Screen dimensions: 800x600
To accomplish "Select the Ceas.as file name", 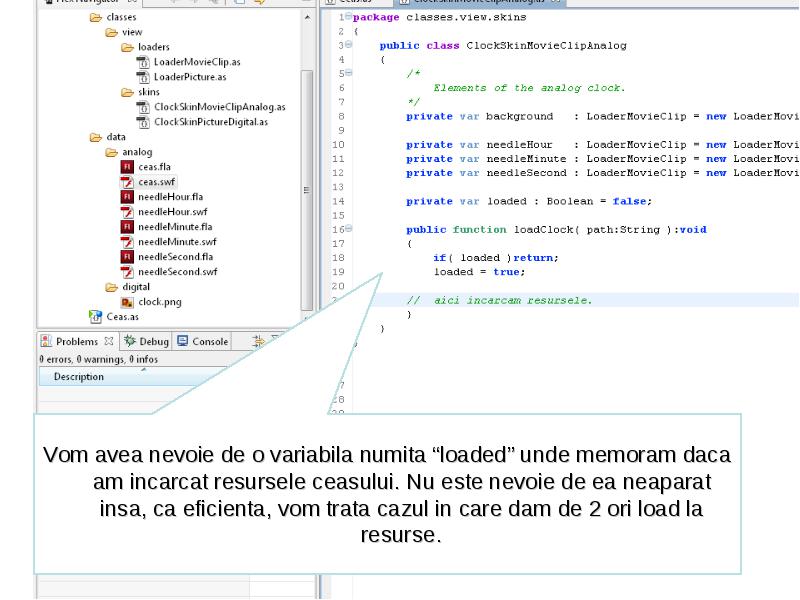I will [122, 317].
